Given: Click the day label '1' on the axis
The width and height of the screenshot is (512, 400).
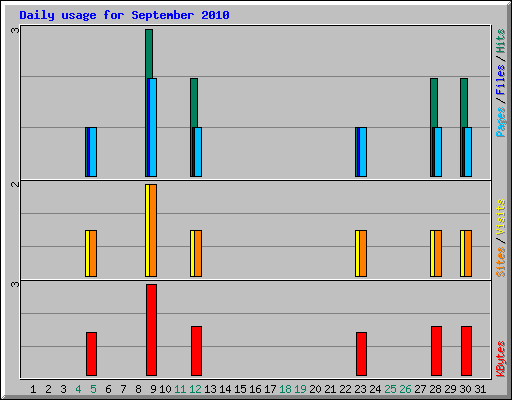Looking at the screenshot, I should coord(33,389).
